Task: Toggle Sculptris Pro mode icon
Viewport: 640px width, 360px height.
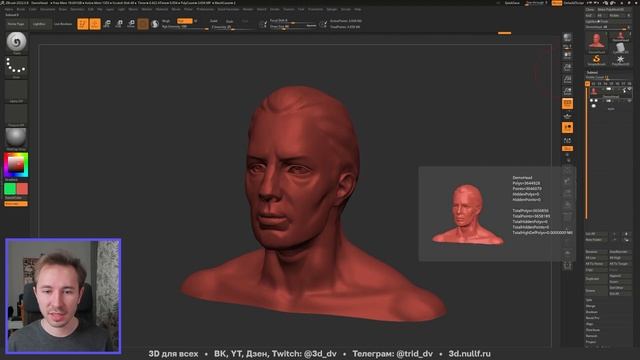Action: (x=155, y=24)
